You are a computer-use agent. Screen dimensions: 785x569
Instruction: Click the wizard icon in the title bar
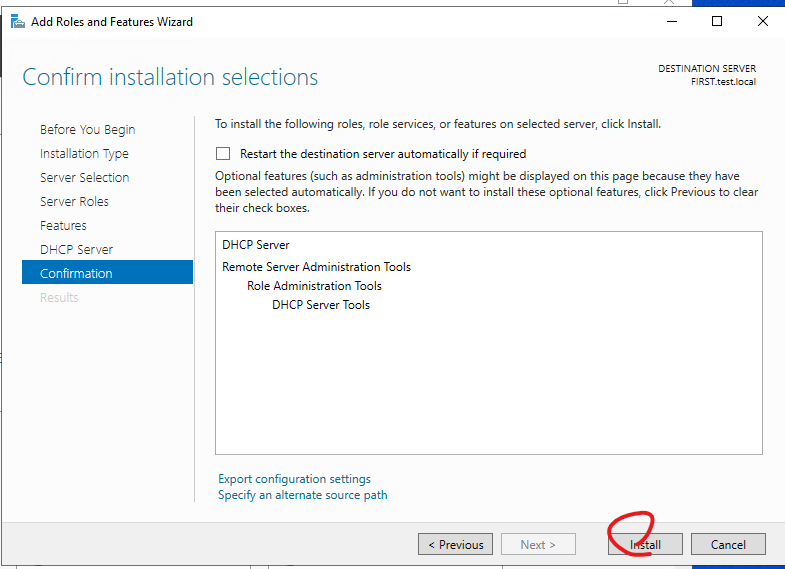18,22
